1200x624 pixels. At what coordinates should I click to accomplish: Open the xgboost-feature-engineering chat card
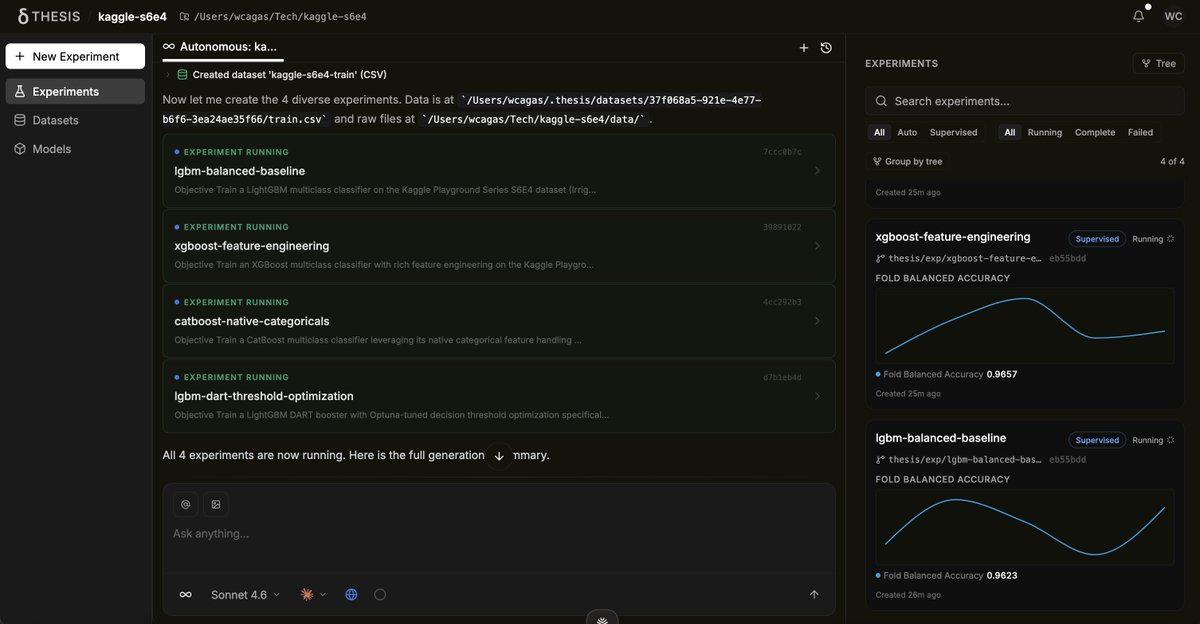(x=499, y=246)
